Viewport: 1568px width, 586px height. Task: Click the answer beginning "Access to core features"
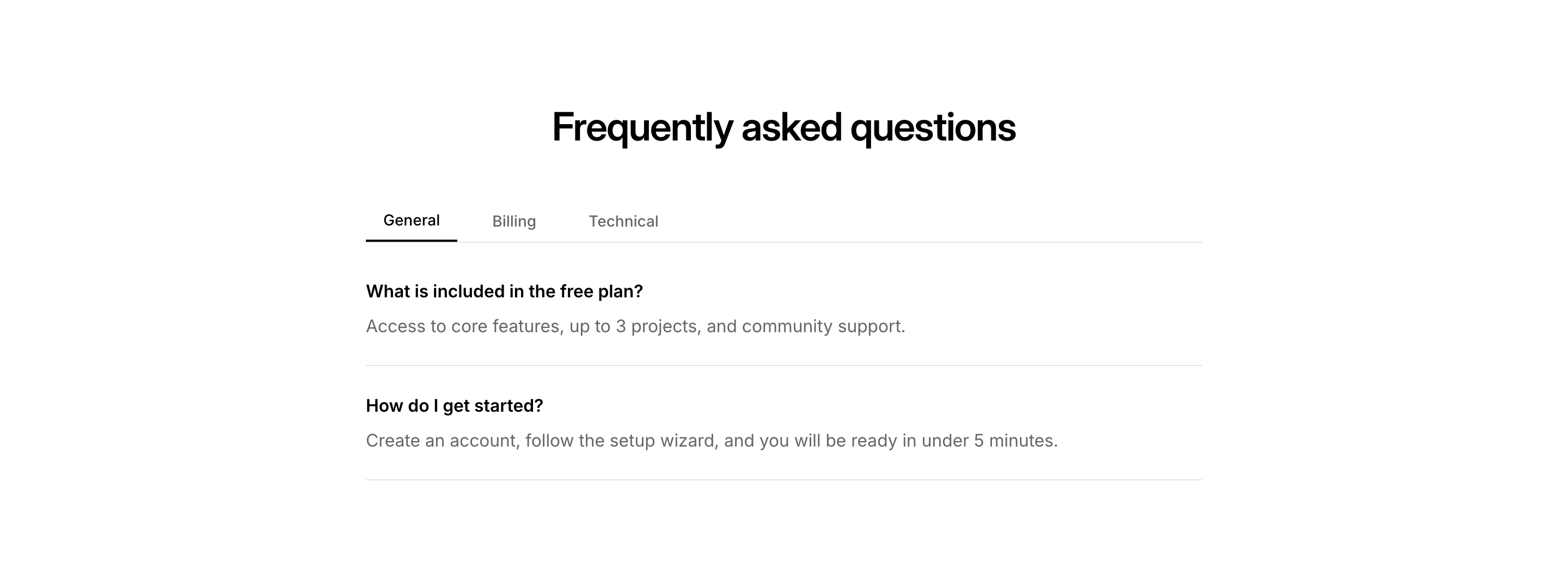[x=635, y=327]
